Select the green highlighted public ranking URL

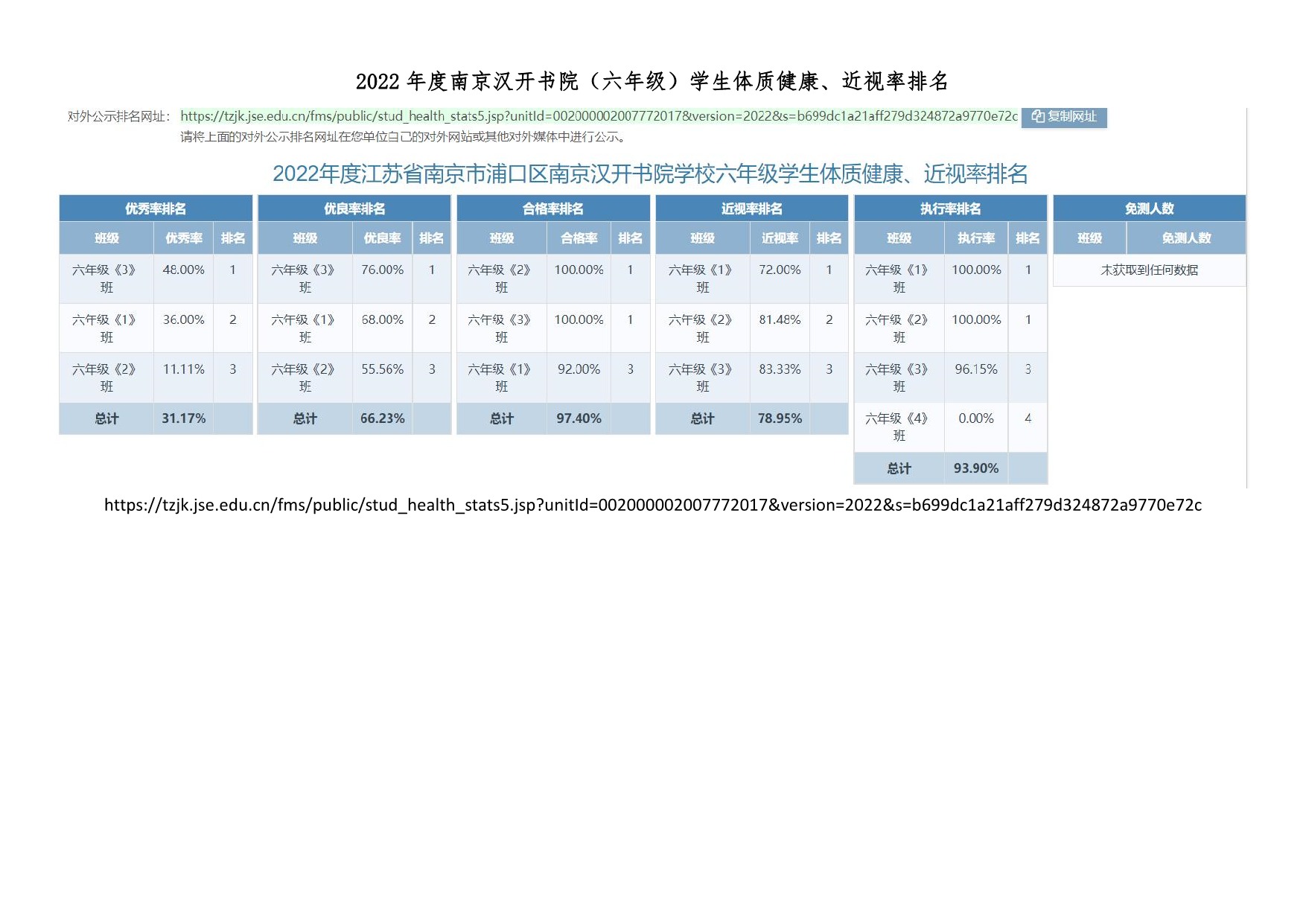pyautogui.click(x=599, y=116)
